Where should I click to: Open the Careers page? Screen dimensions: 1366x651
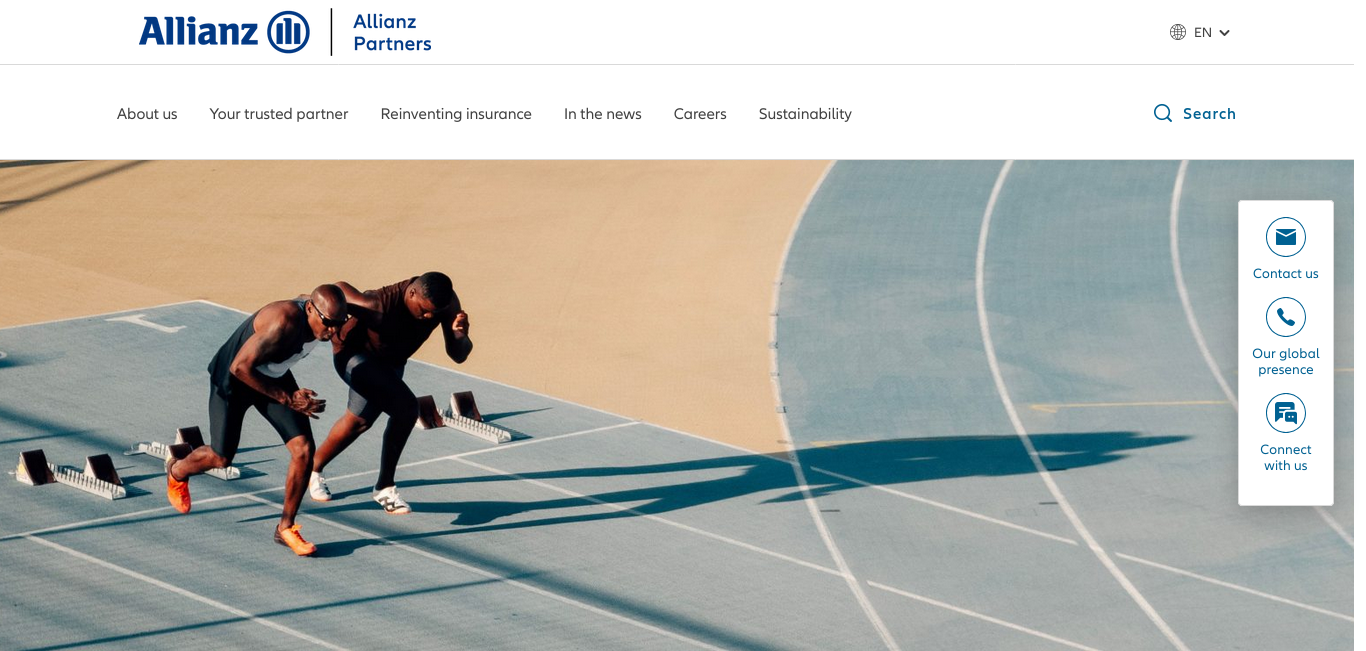point(700,114)
